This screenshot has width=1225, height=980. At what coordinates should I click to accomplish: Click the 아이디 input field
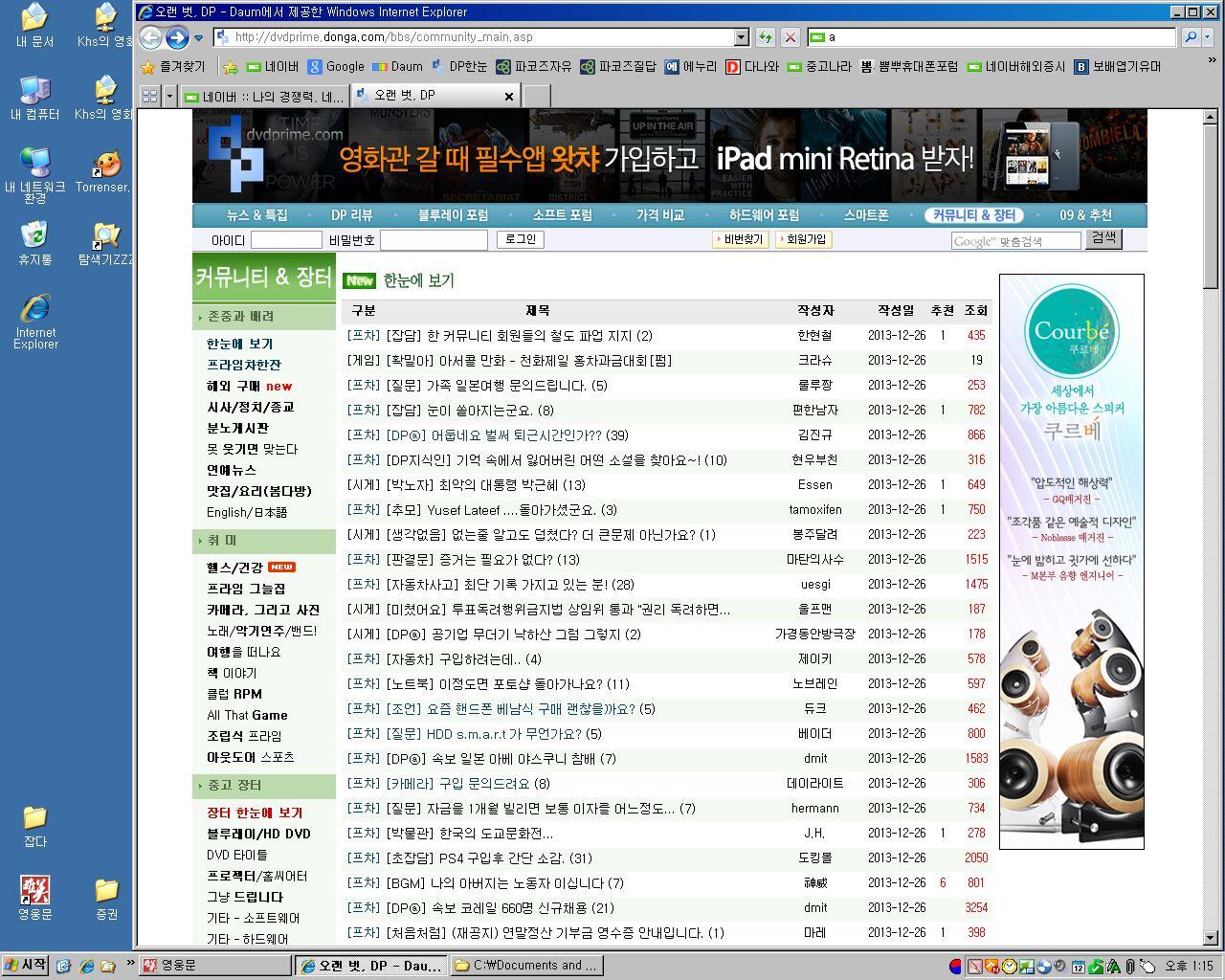tap(286, 240)
